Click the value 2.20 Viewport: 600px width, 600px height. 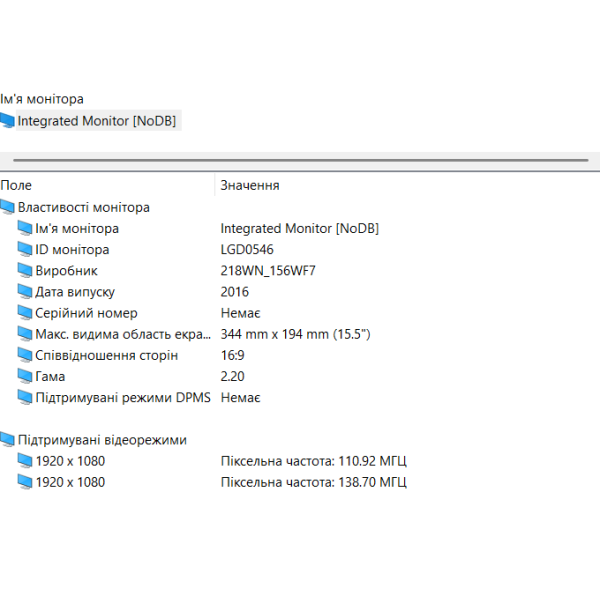coord(232,376)
